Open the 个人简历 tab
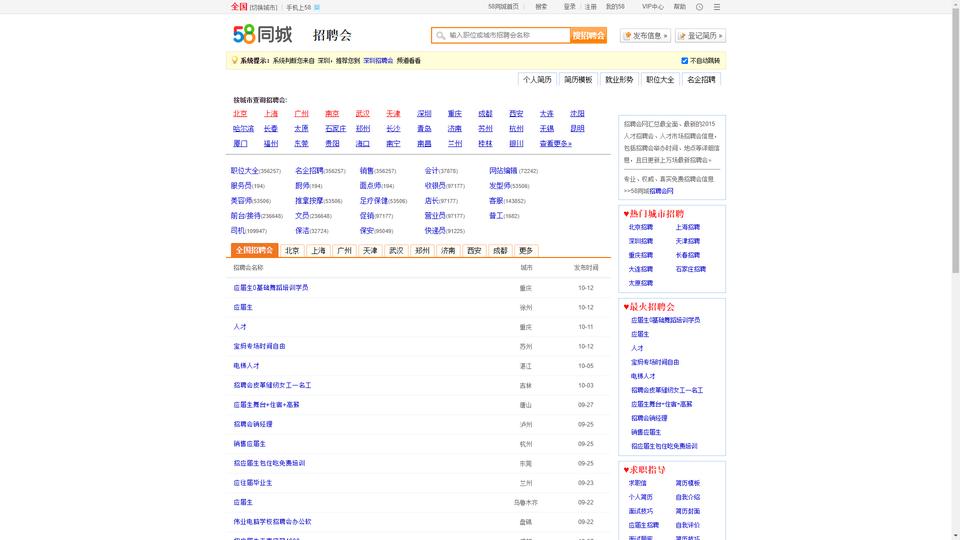This screenshot has width=960, height=540. pyautogui.click(x=537, y=80)
